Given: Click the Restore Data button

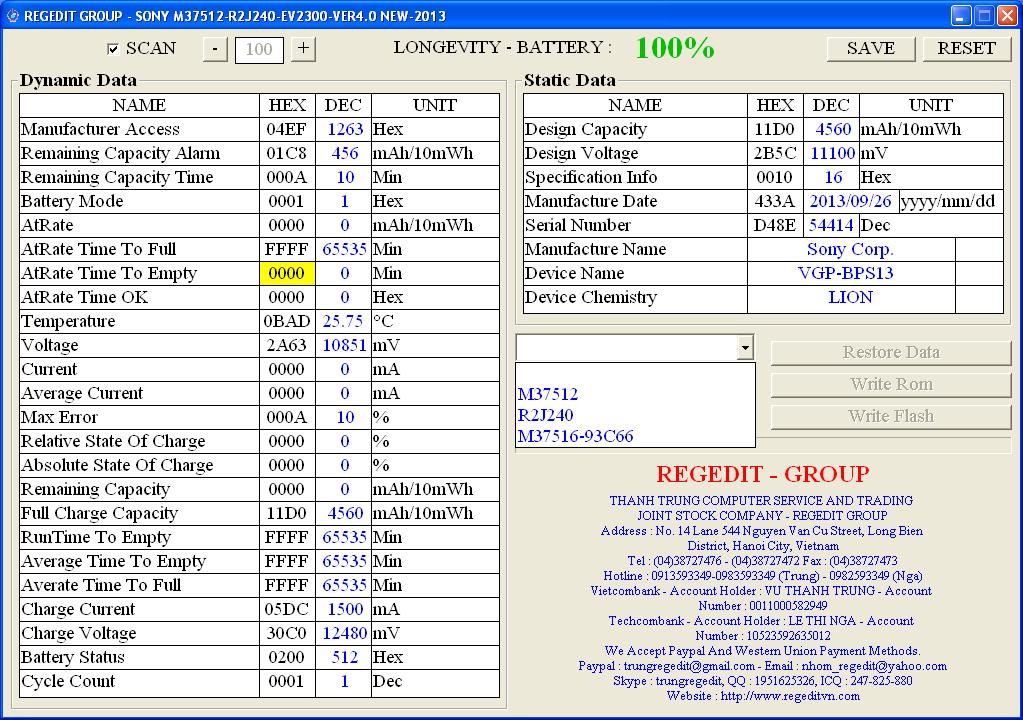Looking at the screenshot, I should tap(890, 352).
